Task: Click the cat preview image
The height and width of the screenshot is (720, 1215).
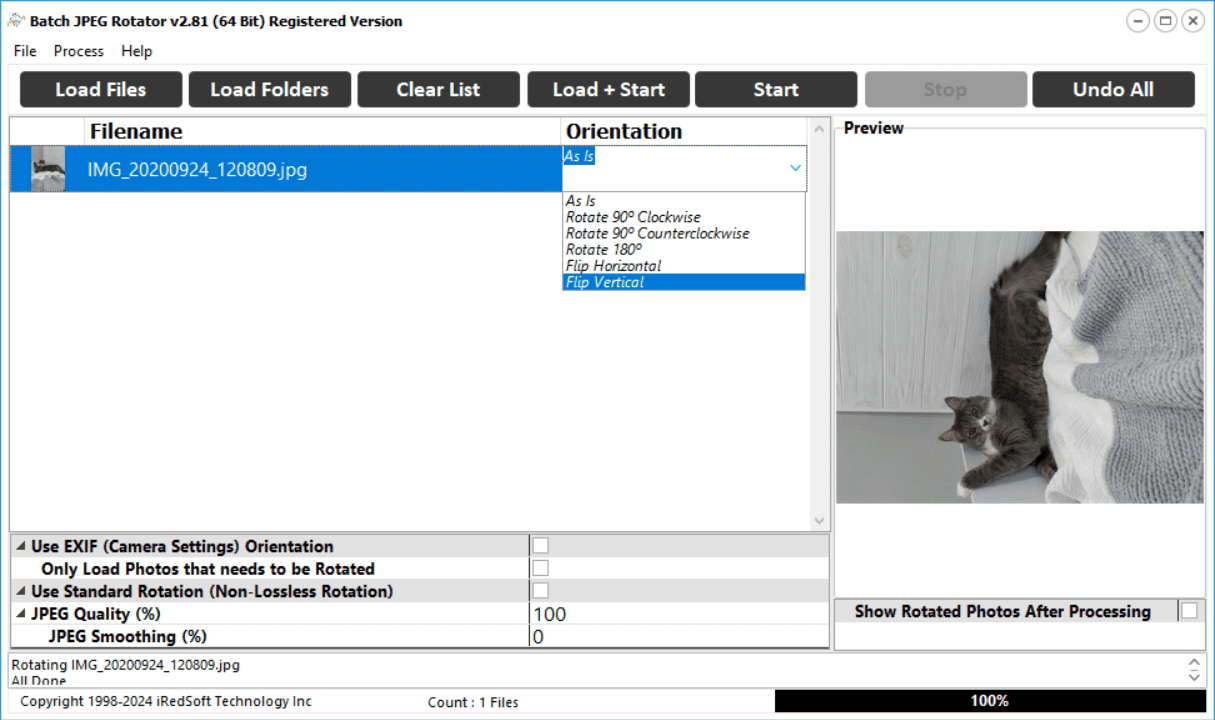Action: tap(1020, 367)
